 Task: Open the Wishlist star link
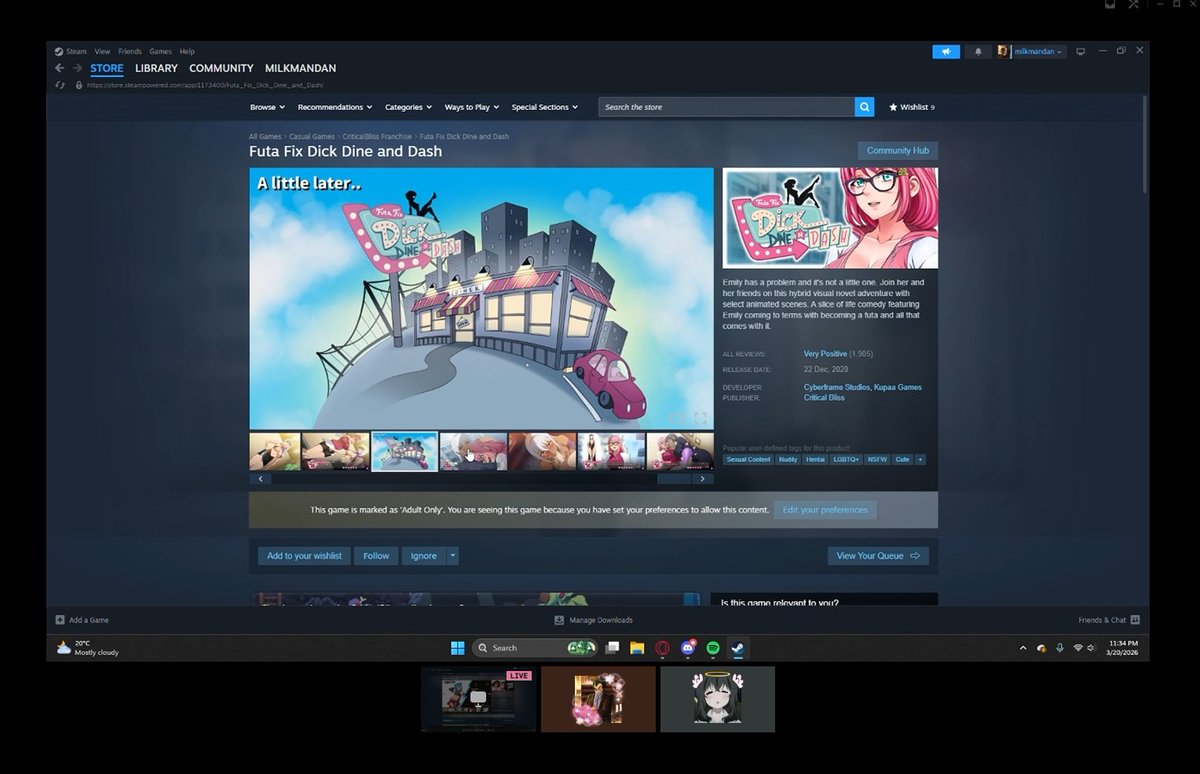[911, 107]
